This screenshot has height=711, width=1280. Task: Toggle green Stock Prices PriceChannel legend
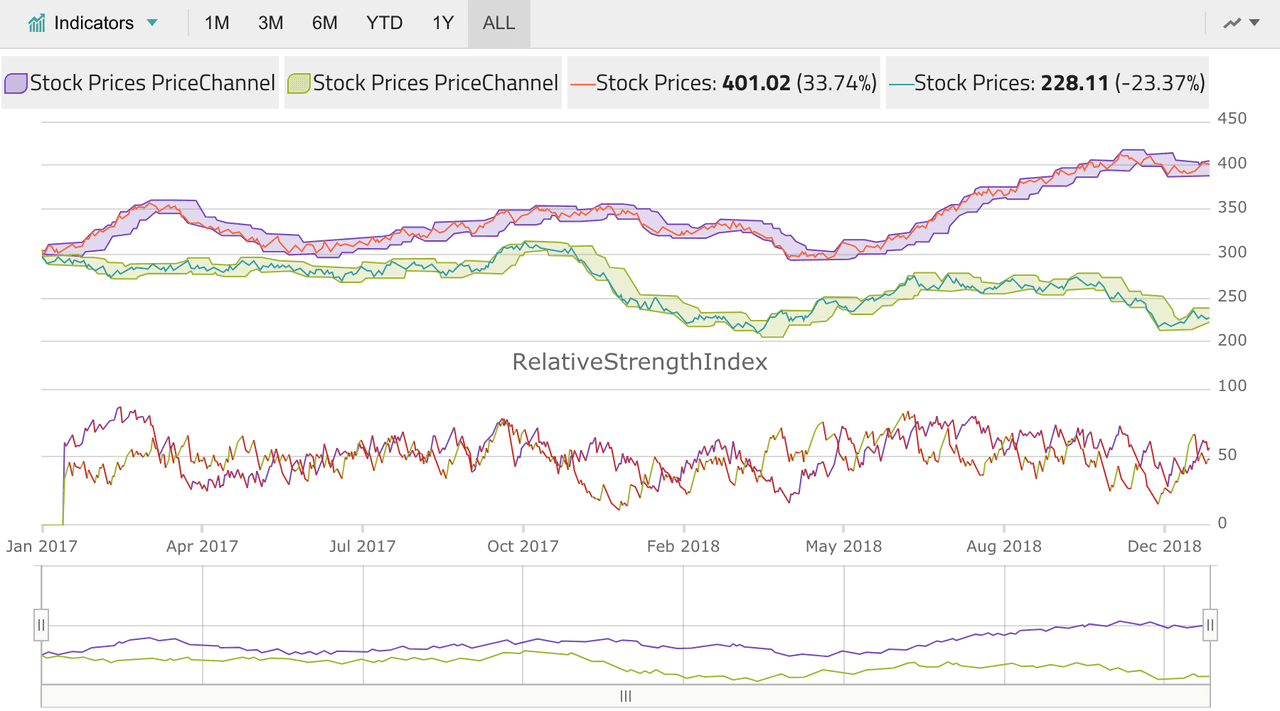pyautogui.click(x=423, y=83)
